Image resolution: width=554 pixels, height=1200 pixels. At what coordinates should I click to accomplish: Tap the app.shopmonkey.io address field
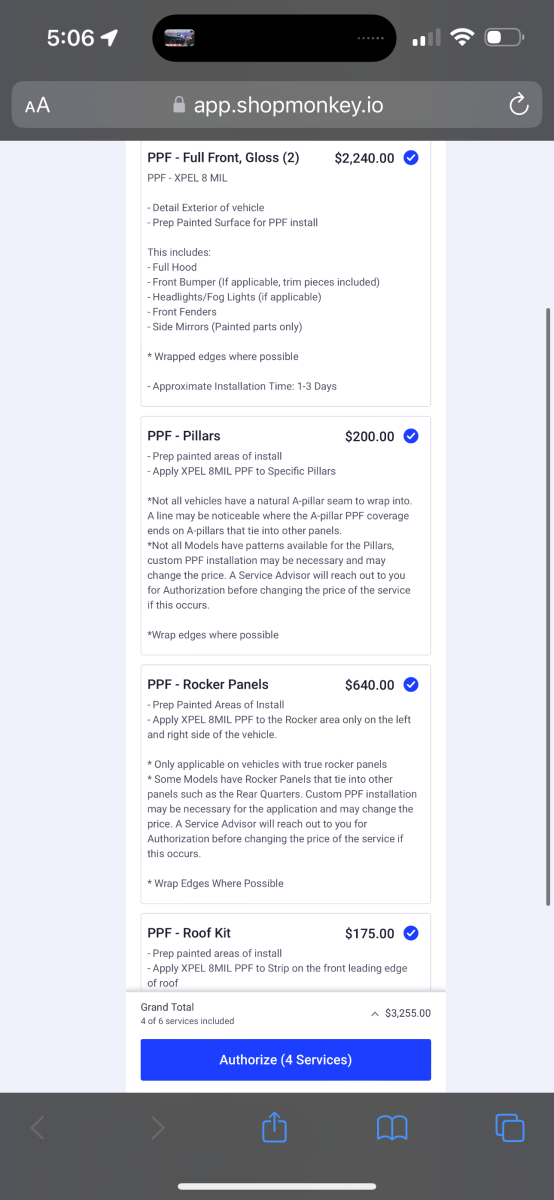277,105
